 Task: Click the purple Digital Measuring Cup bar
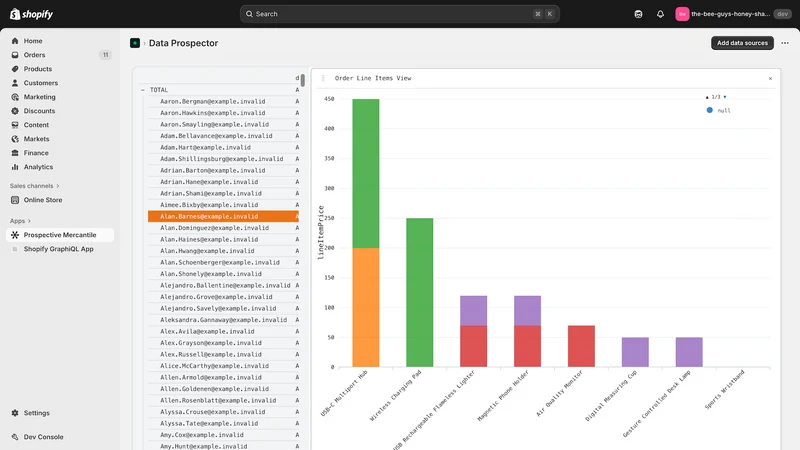635,352
